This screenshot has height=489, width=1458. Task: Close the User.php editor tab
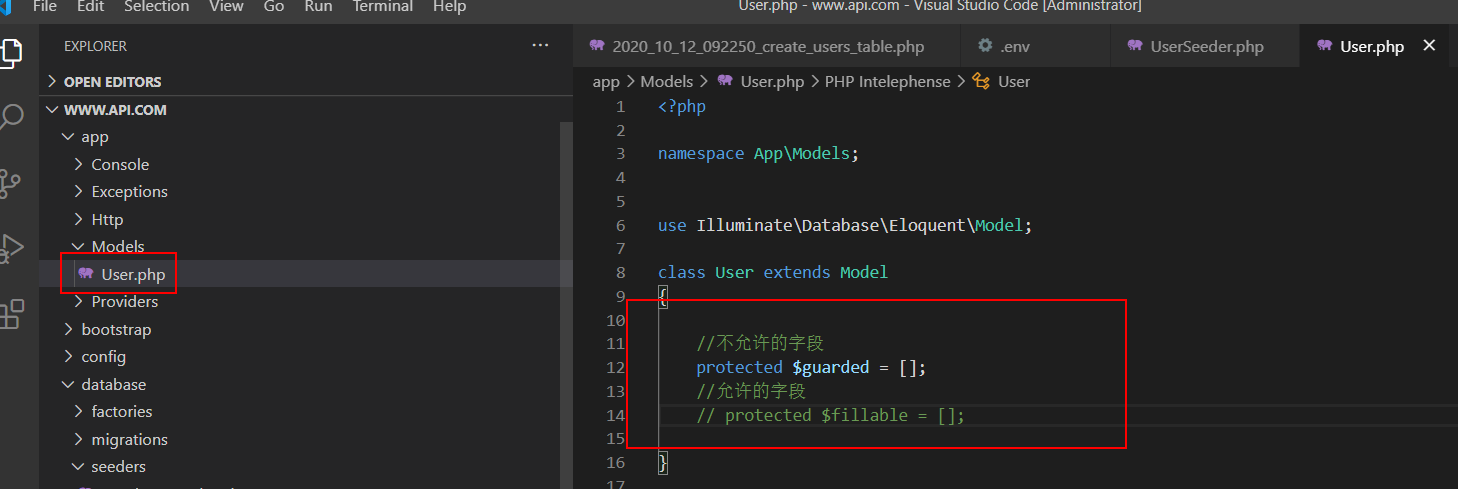coord(1429,46)
